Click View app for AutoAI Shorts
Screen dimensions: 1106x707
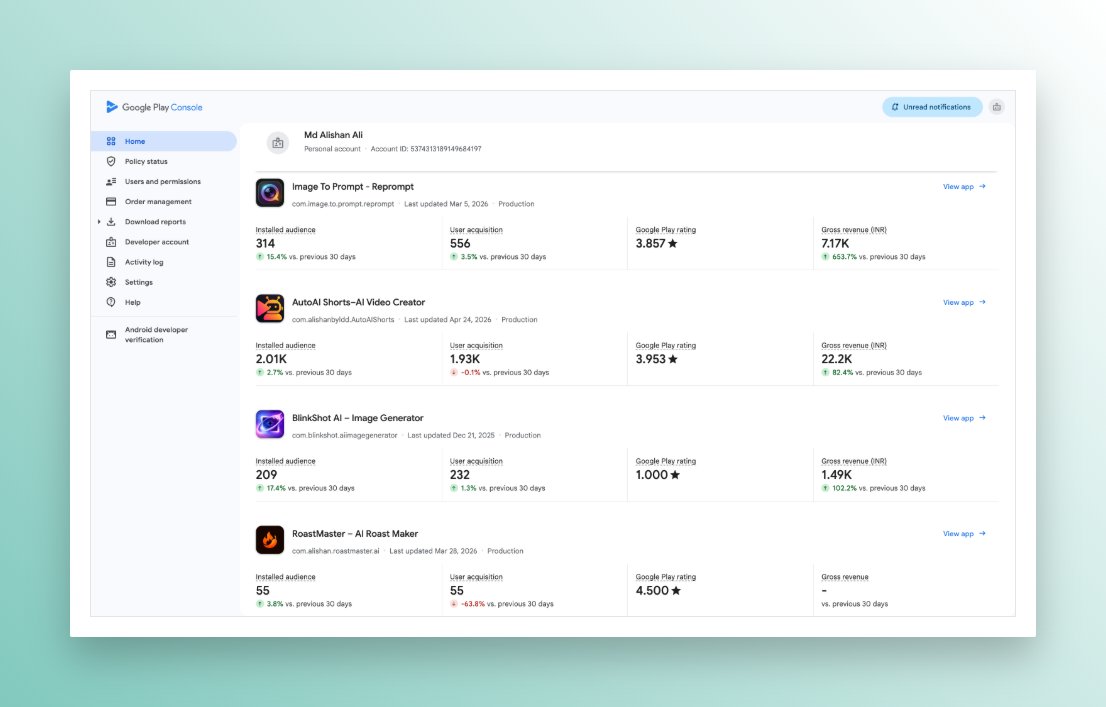click(x=964, y=303)
